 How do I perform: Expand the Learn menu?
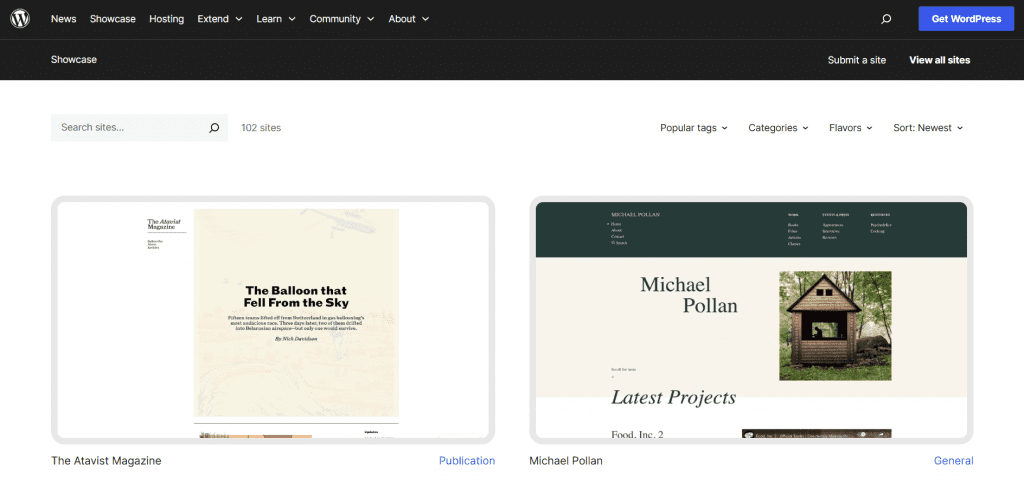click(x=276, y=19)
